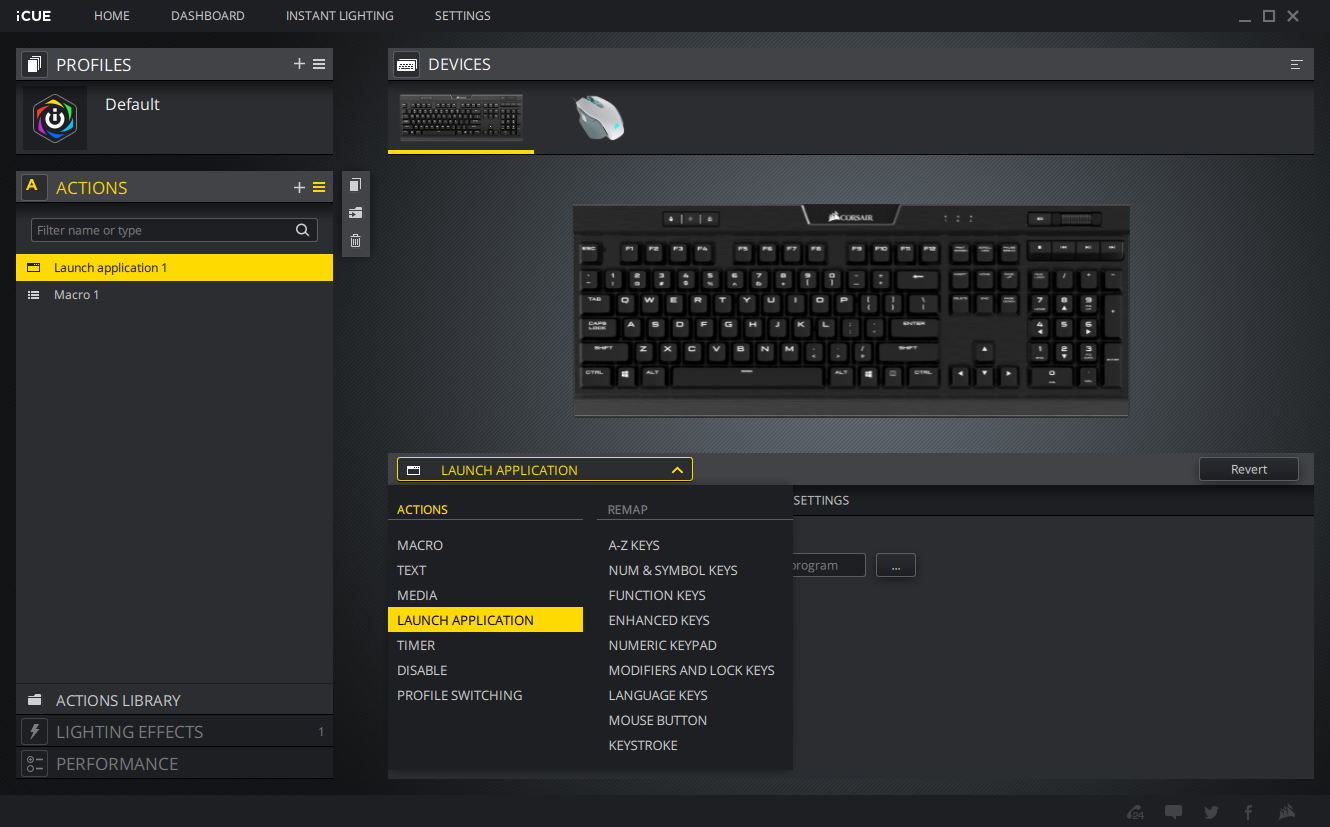Select the white mouse device thumbnail
The width and height of the screenshot is (1330, 827).
click(599, 118)
